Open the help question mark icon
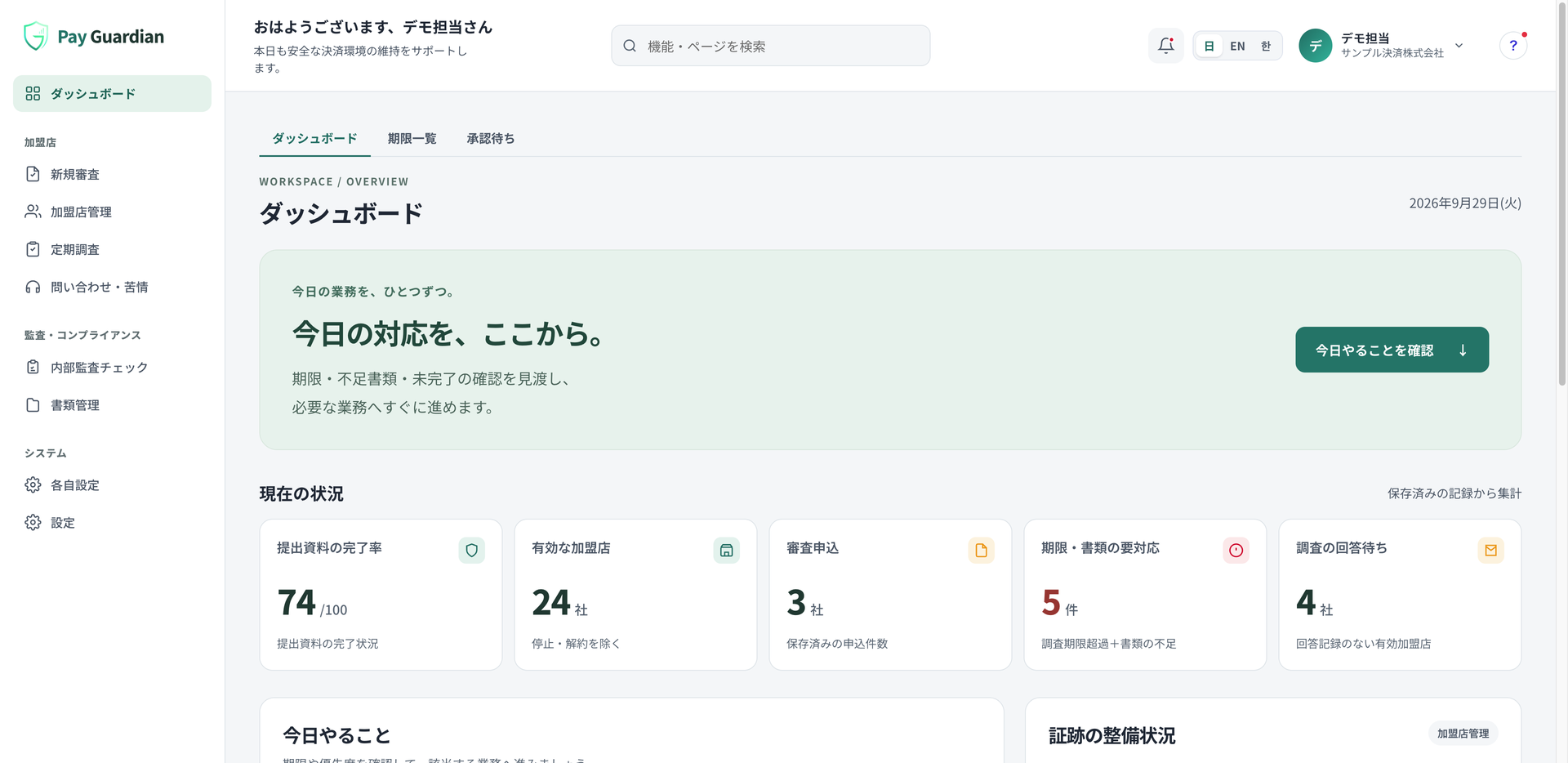This screenshot has height=763, width=1568. [x=1513, y=46]
